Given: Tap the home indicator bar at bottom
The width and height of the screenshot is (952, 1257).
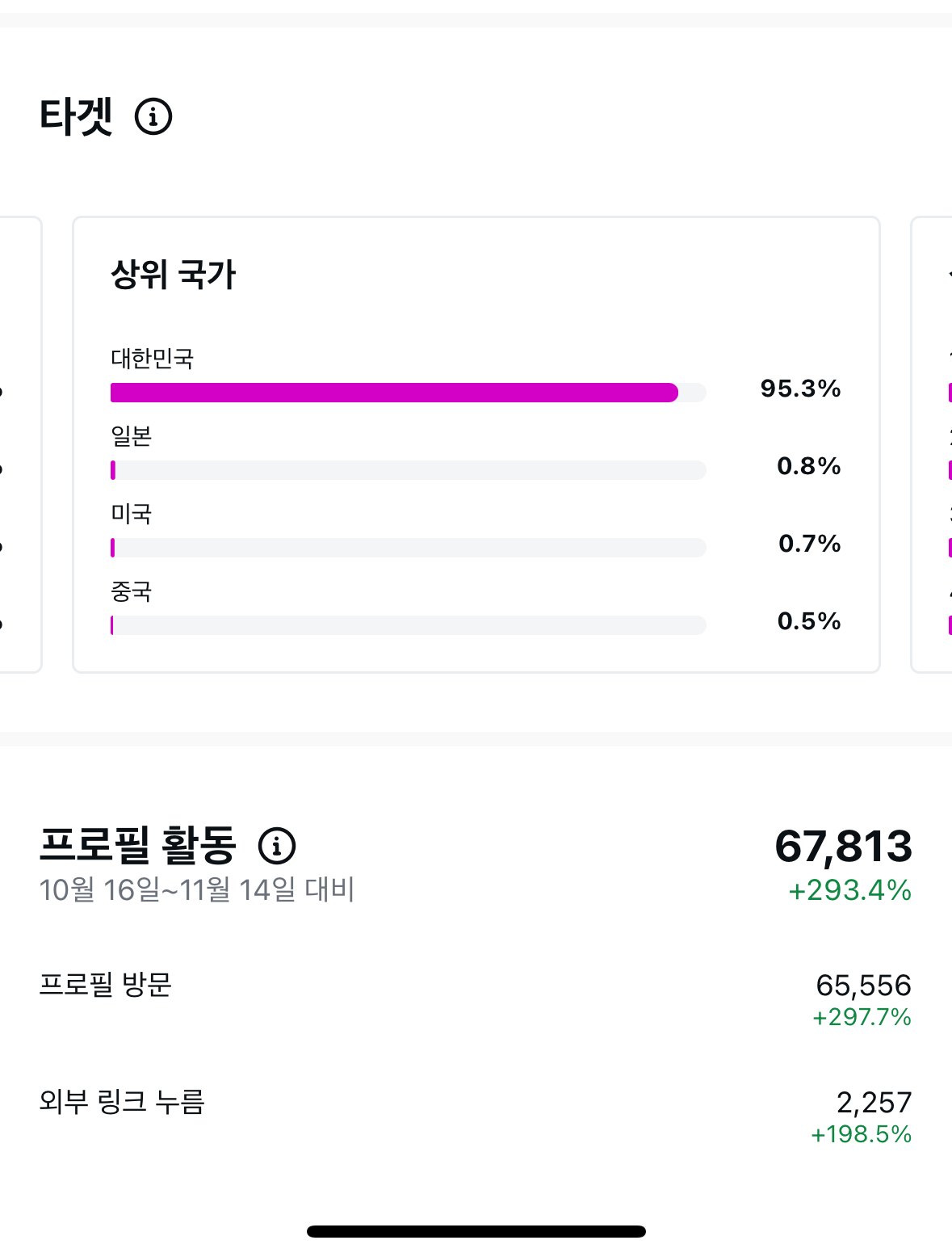Looking at the screenshot, I should [x=476, y=1232].
